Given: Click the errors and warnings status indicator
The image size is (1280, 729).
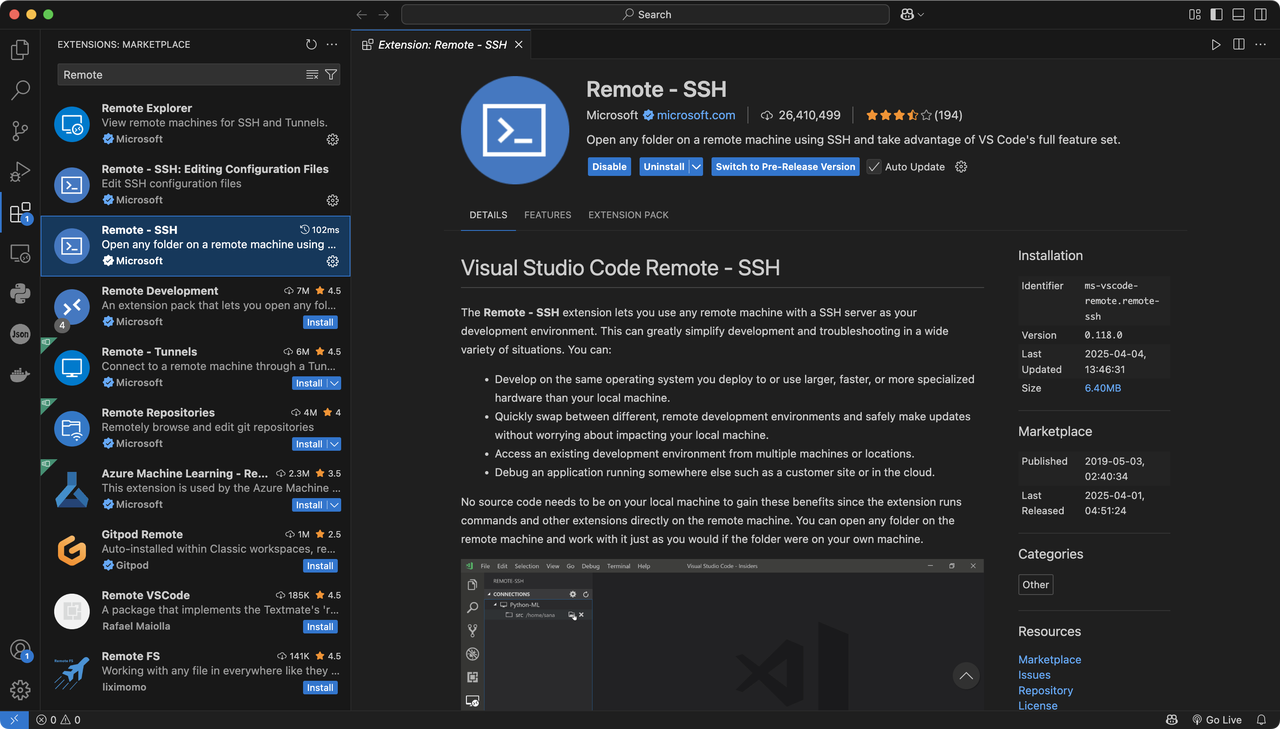Looking at the screenshot, I should [58, 720].
